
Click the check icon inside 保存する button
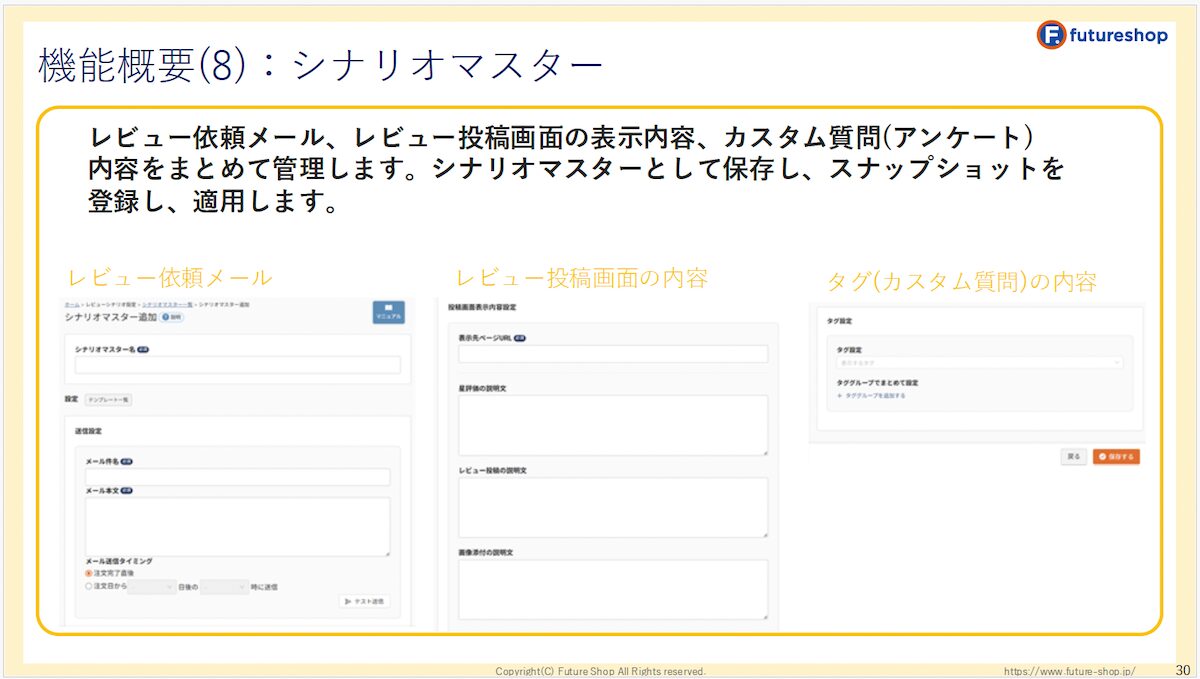[1102, 456]
